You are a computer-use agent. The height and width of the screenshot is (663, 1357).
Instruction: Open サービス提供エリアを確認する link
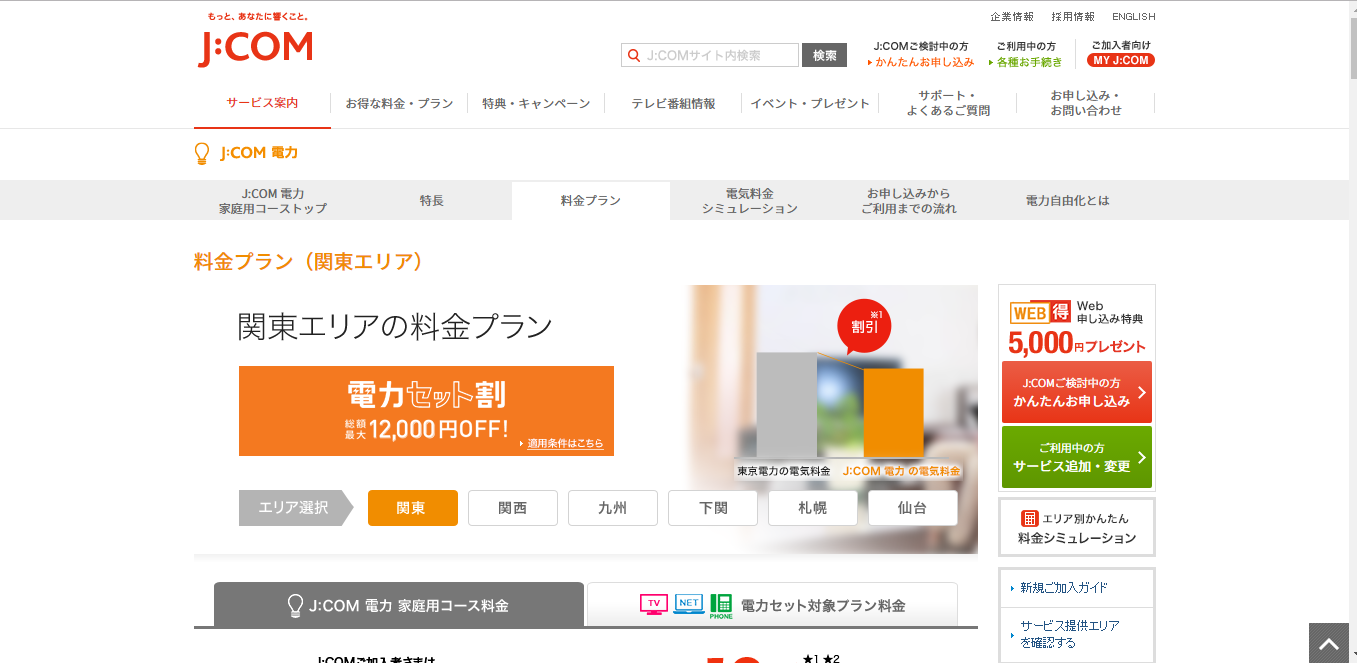point(1070,634)
